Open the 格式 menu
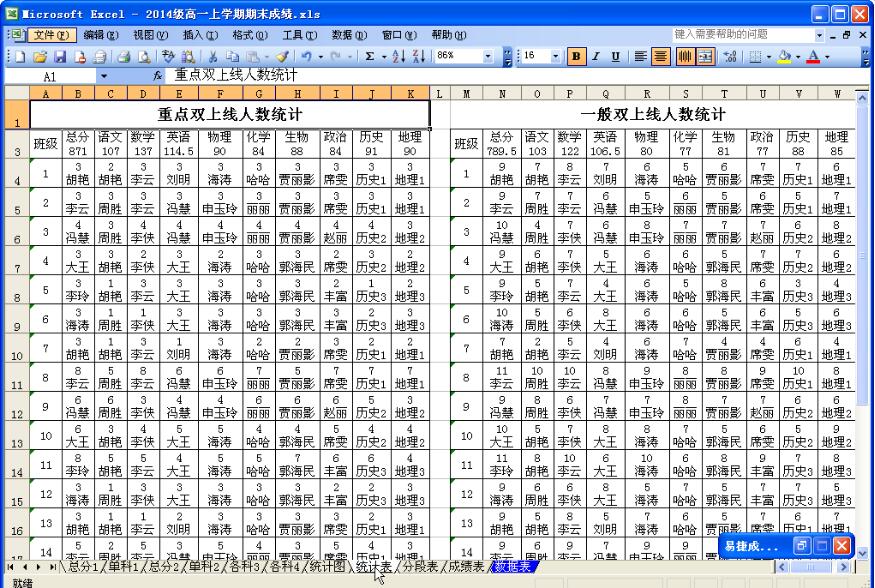Screen dimensions: 875x588 click(250, 35)
